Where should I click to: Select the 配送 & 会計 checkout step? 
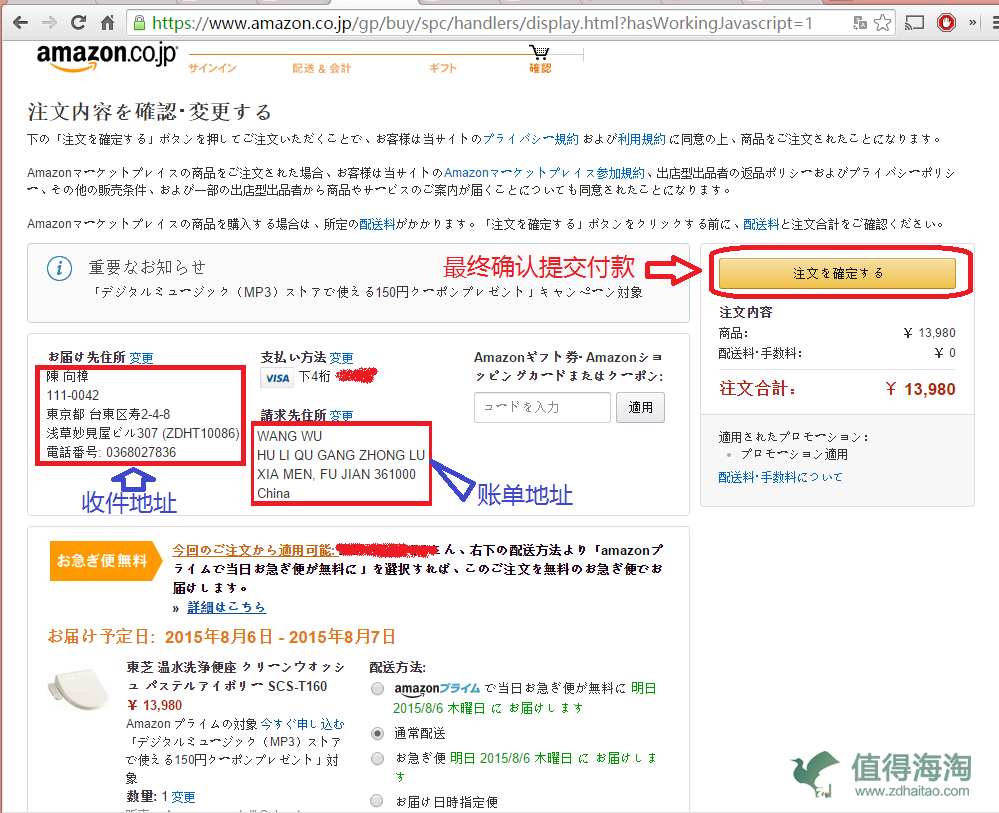321,68
